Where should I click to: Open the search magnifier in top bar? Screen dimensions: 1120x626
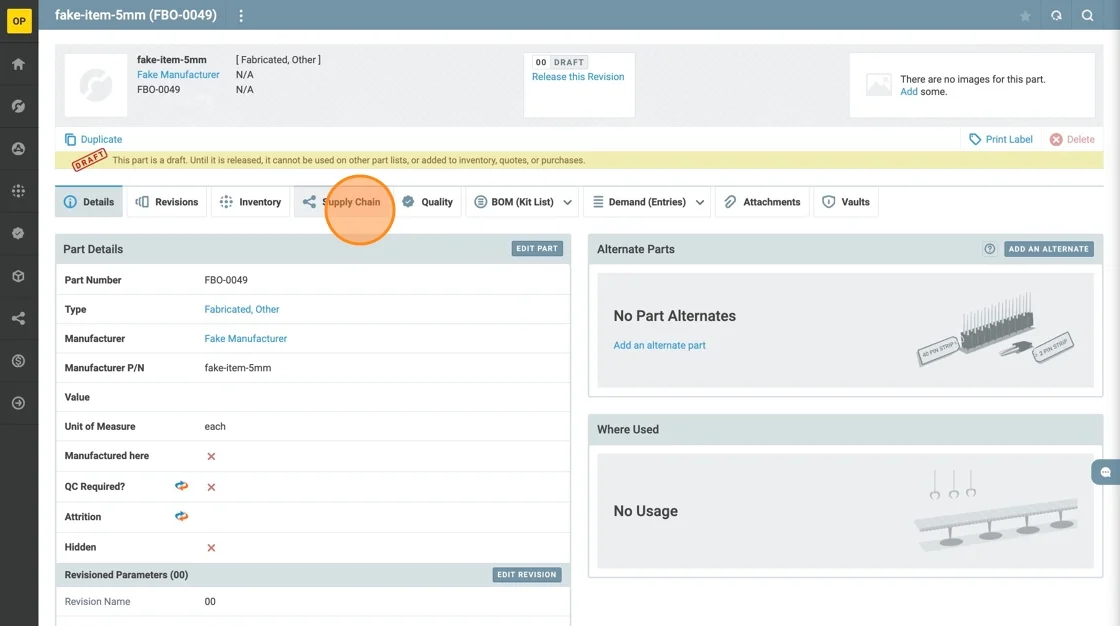1087,16
